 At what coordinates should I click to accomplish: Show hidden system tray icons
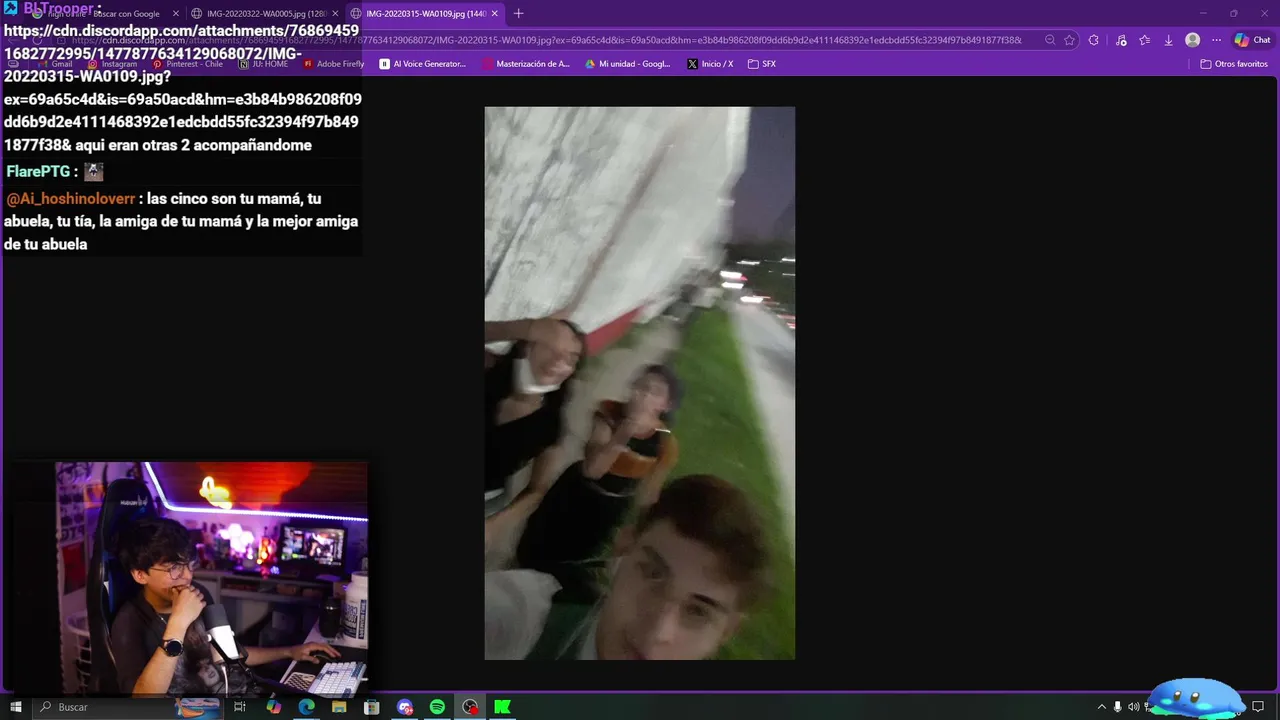coord(1102,707)
